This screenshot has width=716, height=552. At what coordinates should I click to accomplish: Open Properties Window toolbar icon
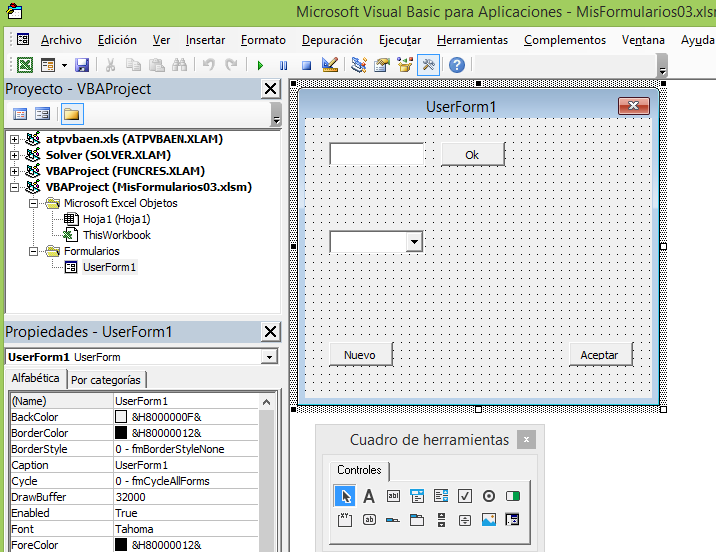point(382,65)
